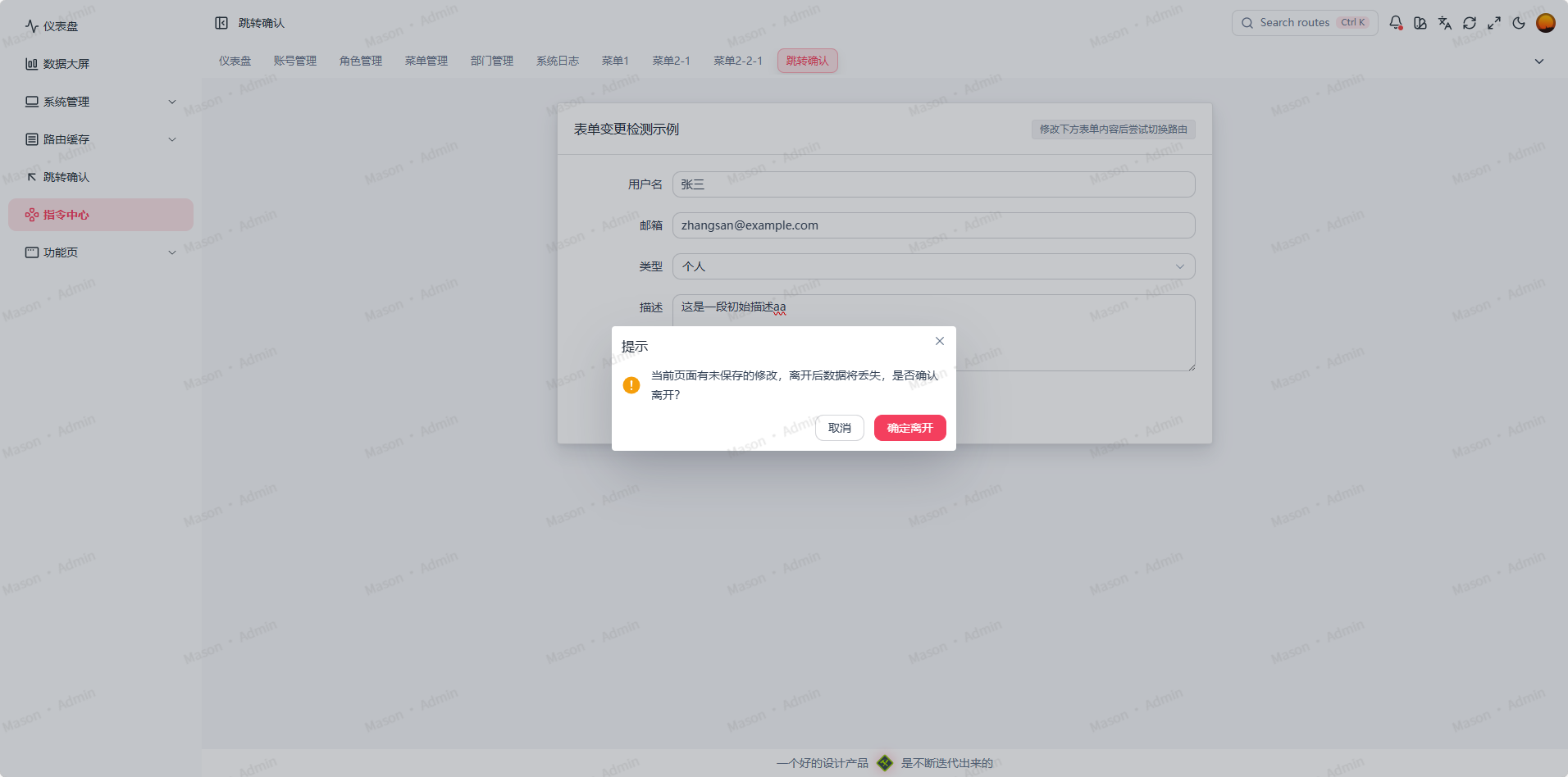Click the 修改下方表单内容后尝试切换路由 button
1568x777 pixels.
(x=1112, y=129)
